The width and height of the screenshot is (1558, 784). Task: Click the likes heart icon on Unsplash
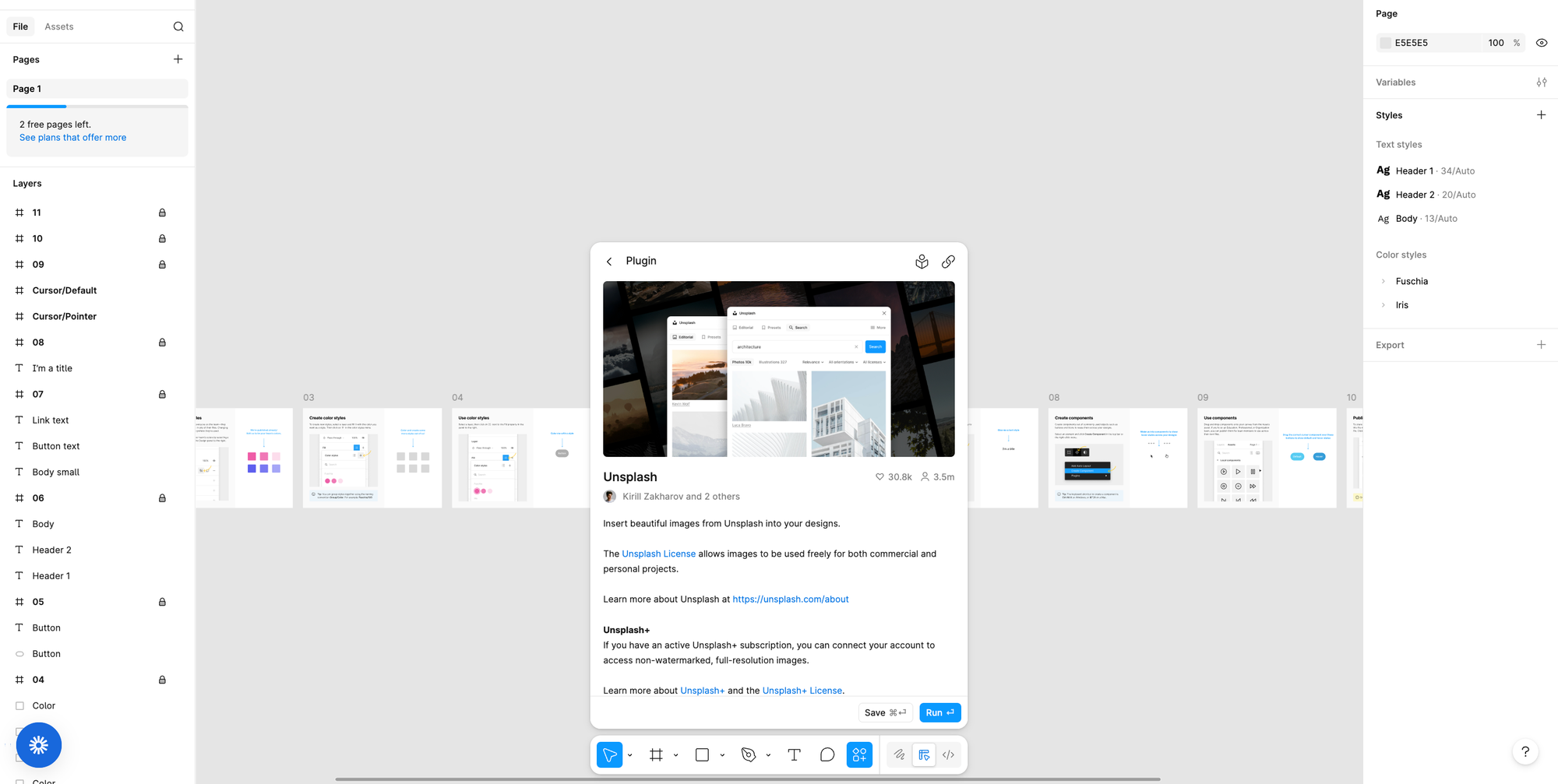pyautogui.click(x=879, y=477)
